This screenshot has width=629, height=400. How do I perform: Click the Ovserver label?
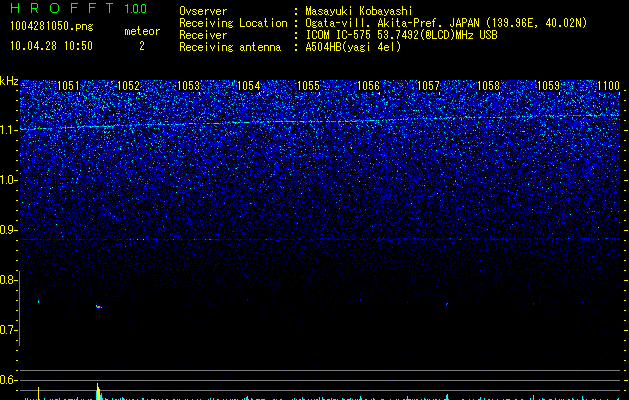pyautogui.click(x=203, y=11)
